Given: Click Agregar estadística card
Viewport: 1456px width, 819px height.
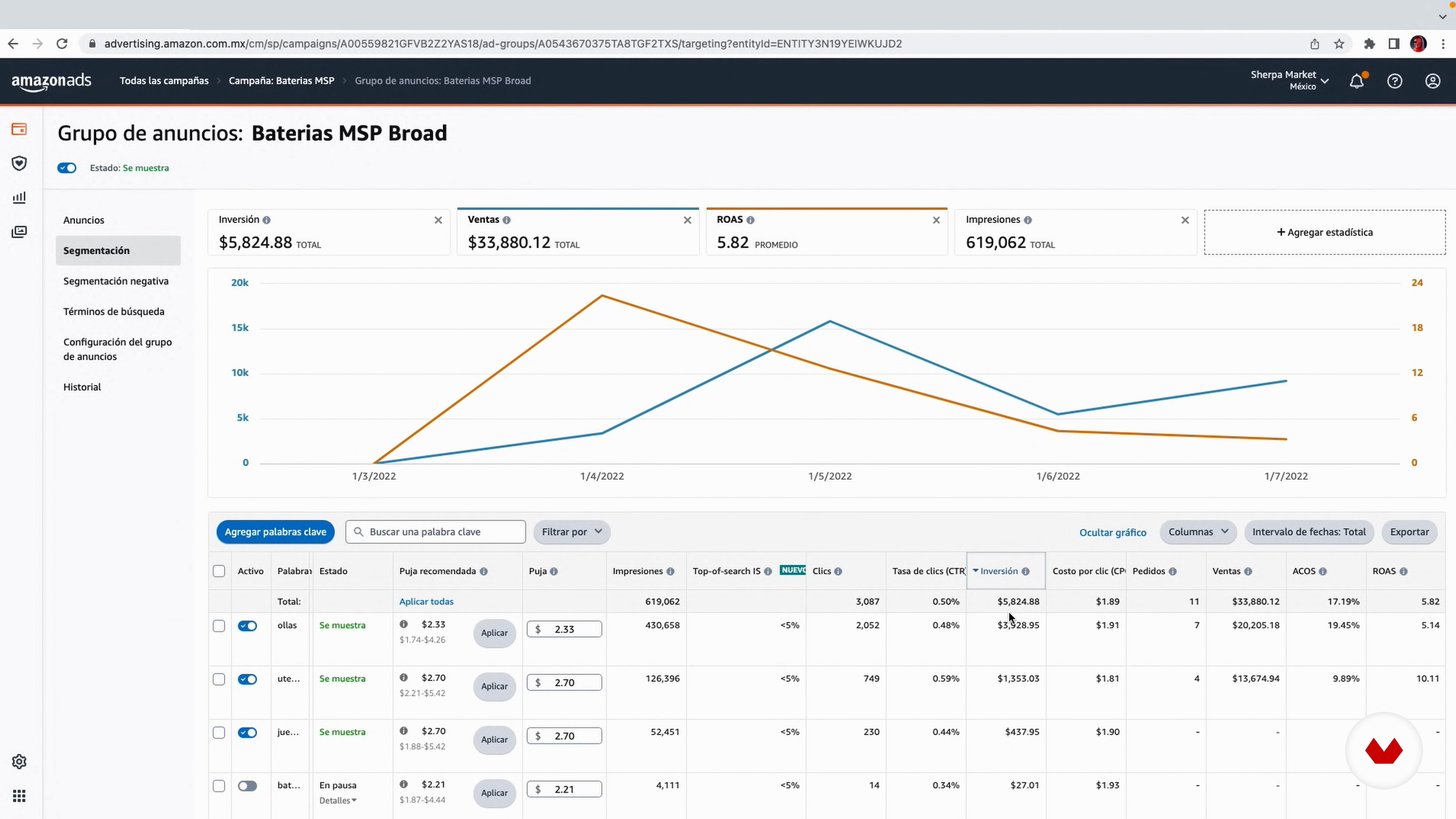Looking at the screenshot, I should coord(1325,232).
